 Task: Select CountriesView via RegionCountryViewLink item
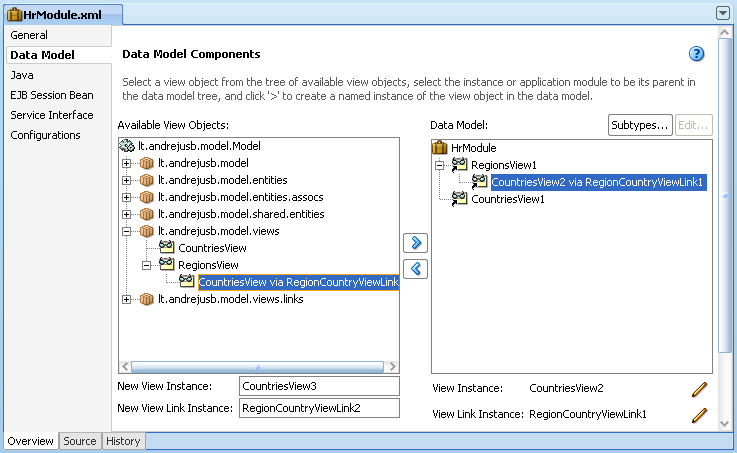point(298,282)
